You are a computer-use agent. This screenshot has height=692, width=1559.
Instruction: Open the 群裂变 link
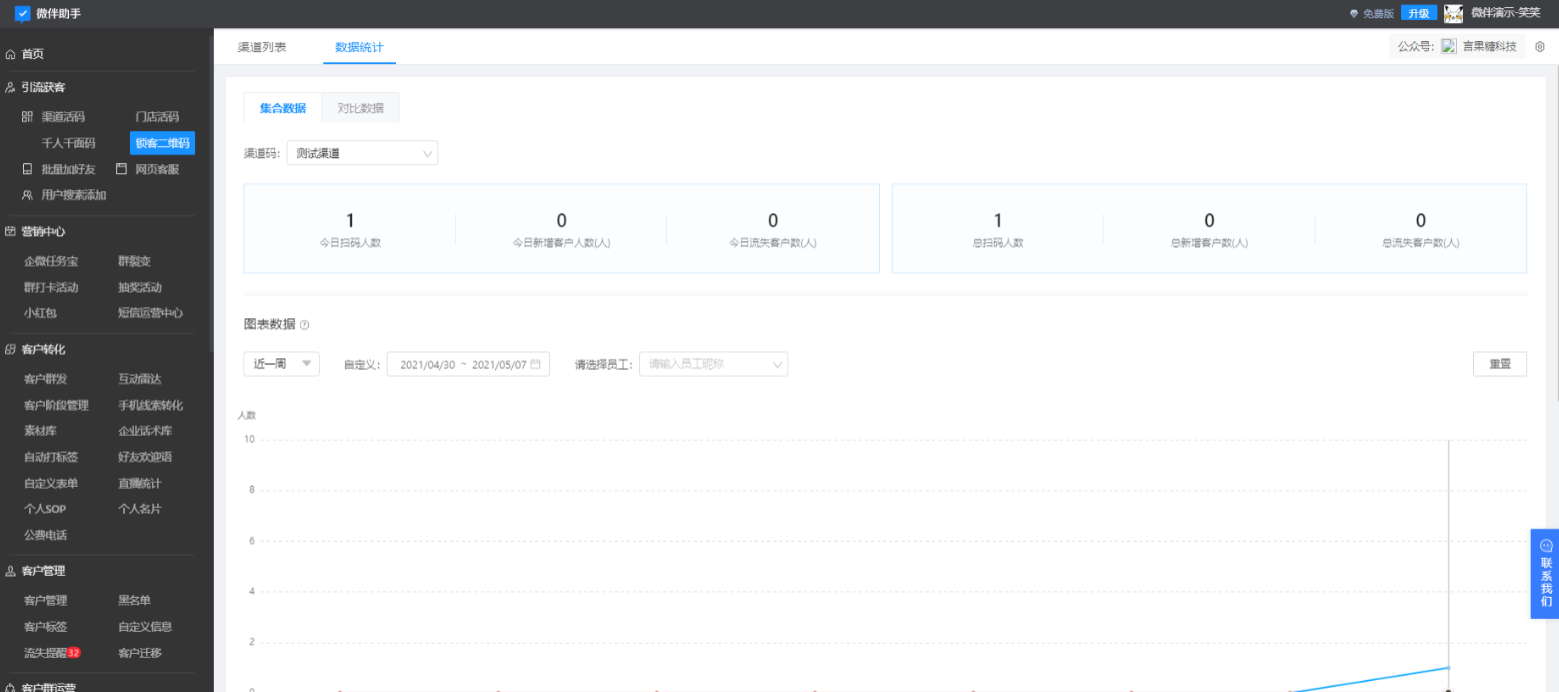134,261
